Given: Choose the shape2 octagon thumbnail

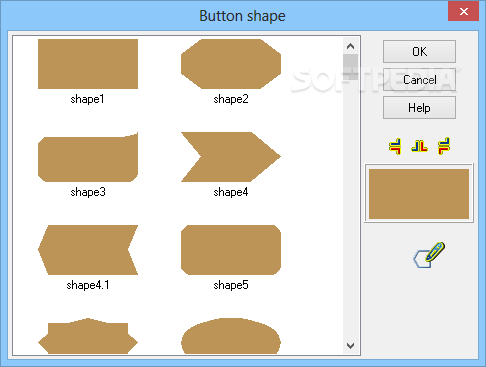Looking at the screenshot, I should [x=231, y=64].
